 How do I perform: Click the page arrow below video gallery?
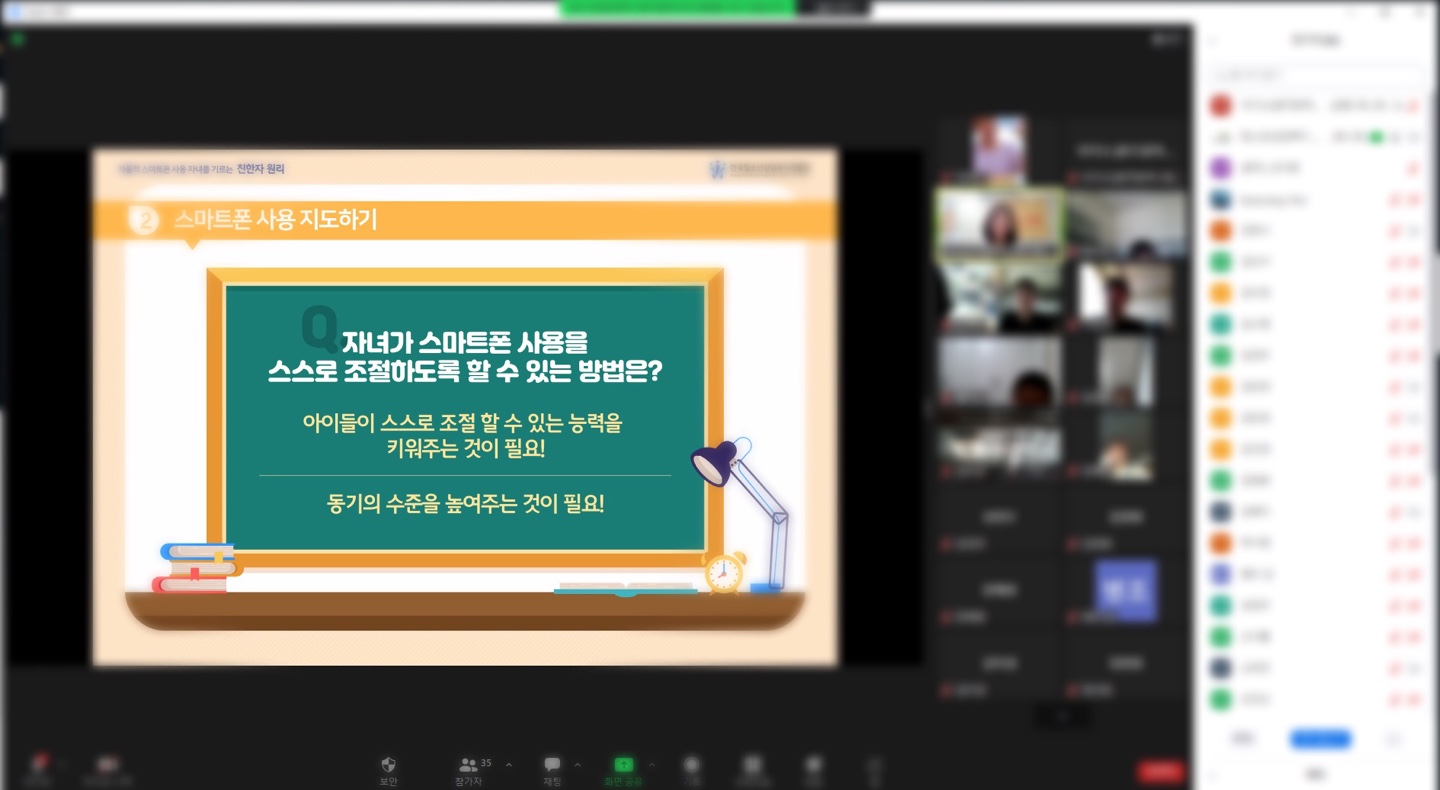coord(1063,715)
